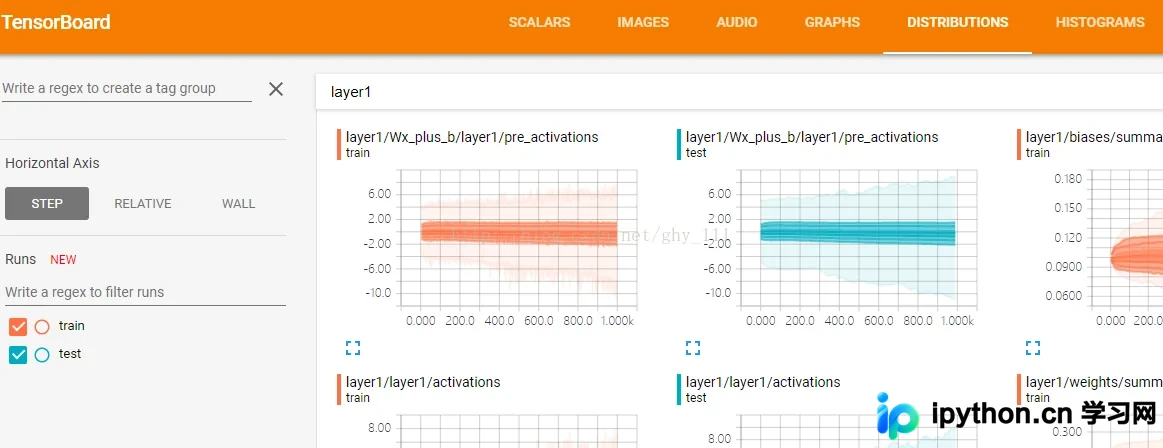Click the 'layer1/Wx_plus_b/layer1/pre_activations' test title
Image resolution: width=1163 pixels, height=448 pixels.
tap(812, 137)
